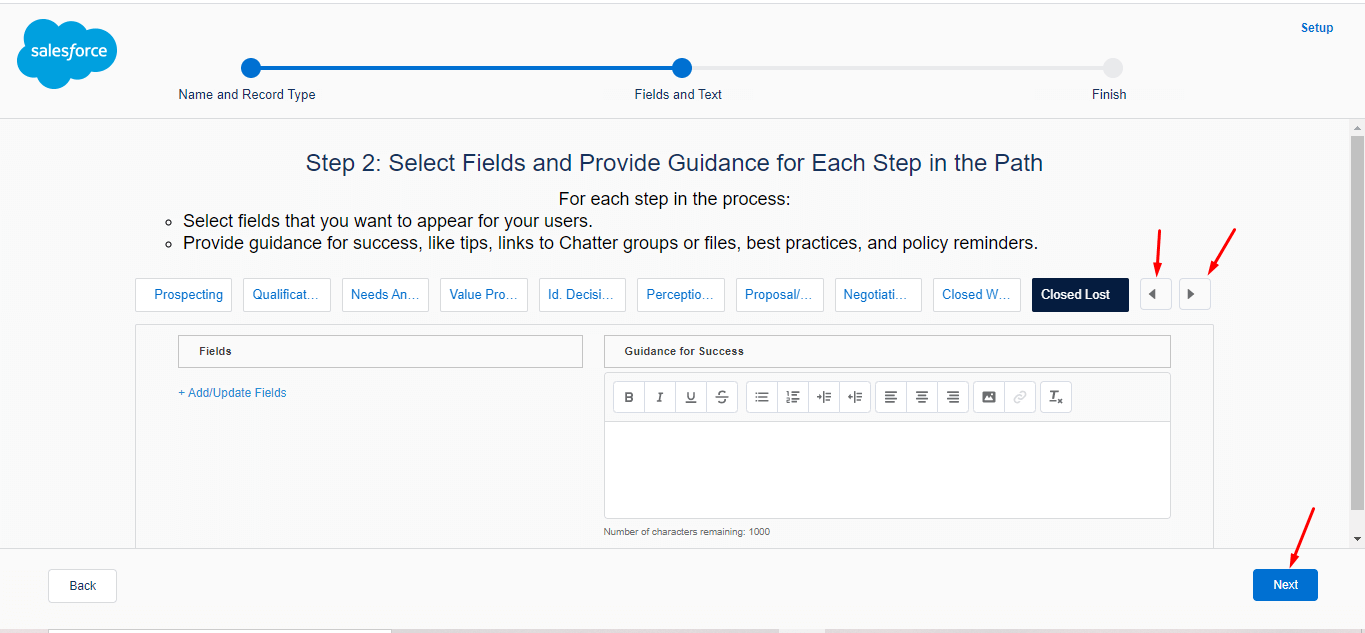
Task: Click the Next button
Action: click(x=1285, y=585)
